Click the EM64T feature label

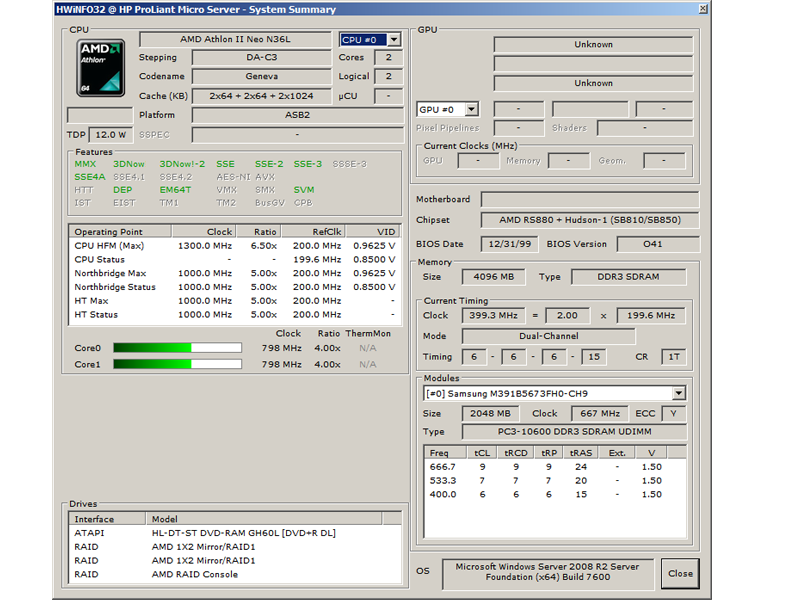[175, 190]
